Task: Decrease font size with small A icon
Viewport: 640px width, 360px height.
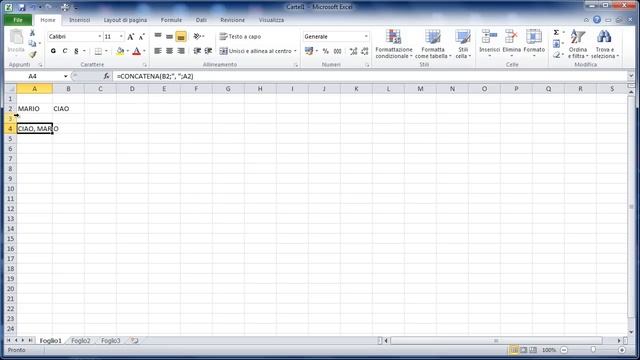Action: (142, 37)
